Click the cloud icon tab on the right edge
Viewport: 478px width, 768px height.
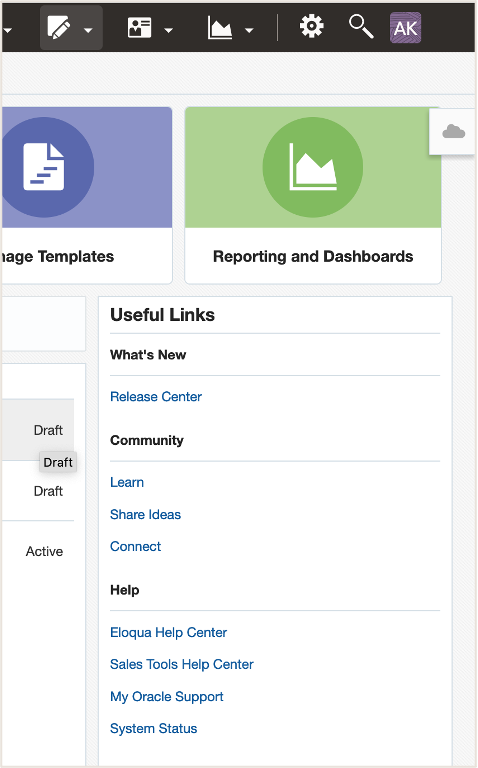[x=454, y=131]
